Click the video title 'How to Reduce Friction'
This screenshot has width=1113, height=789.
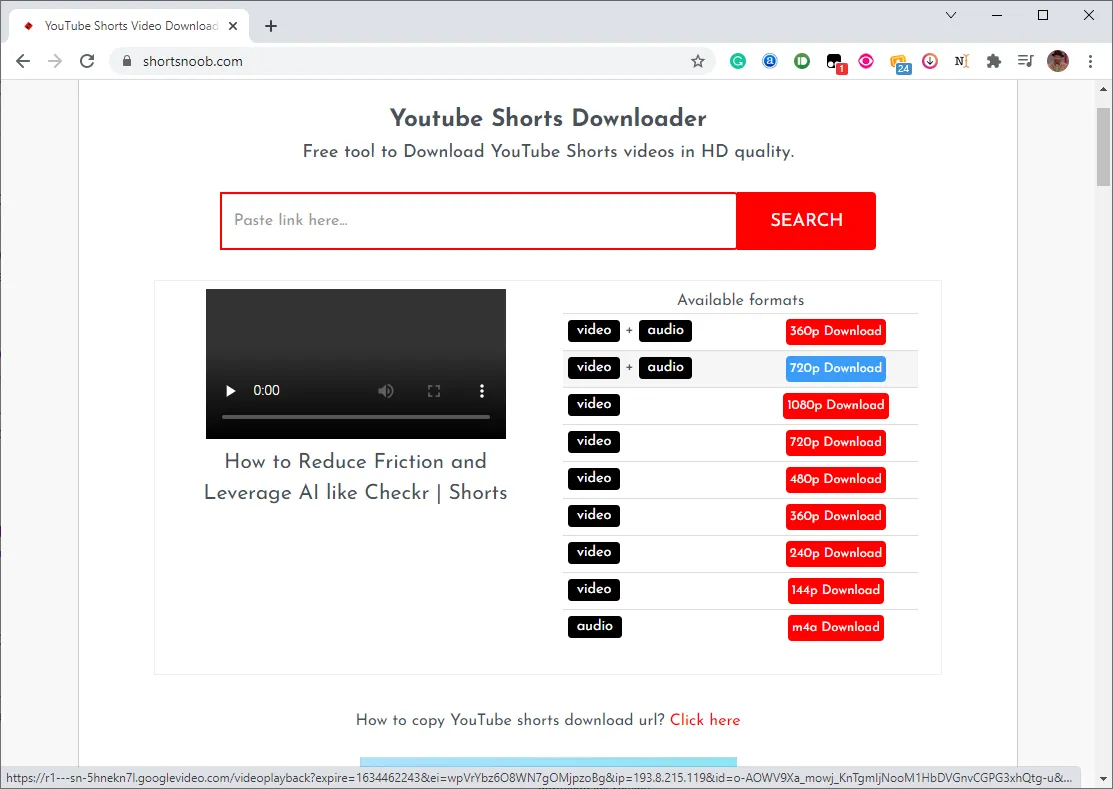point(356,477)
